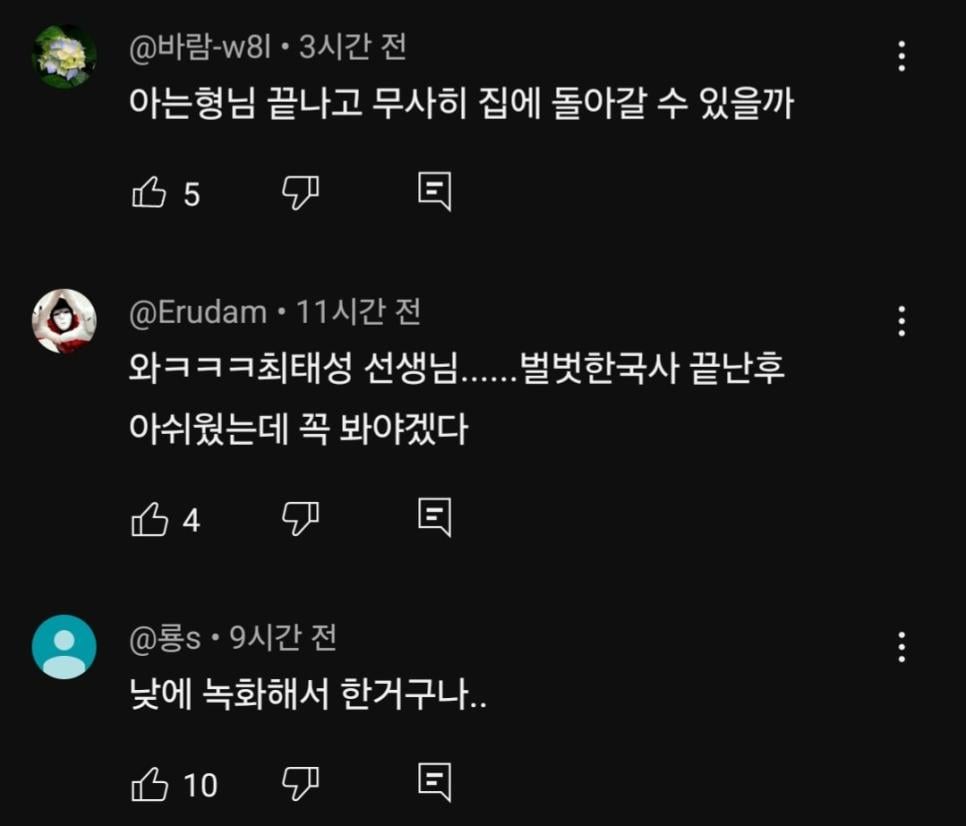Open @바람-w8l profile via flower avatar
Image resolution: width=966 pixels, height=826 pixels.
65,57
